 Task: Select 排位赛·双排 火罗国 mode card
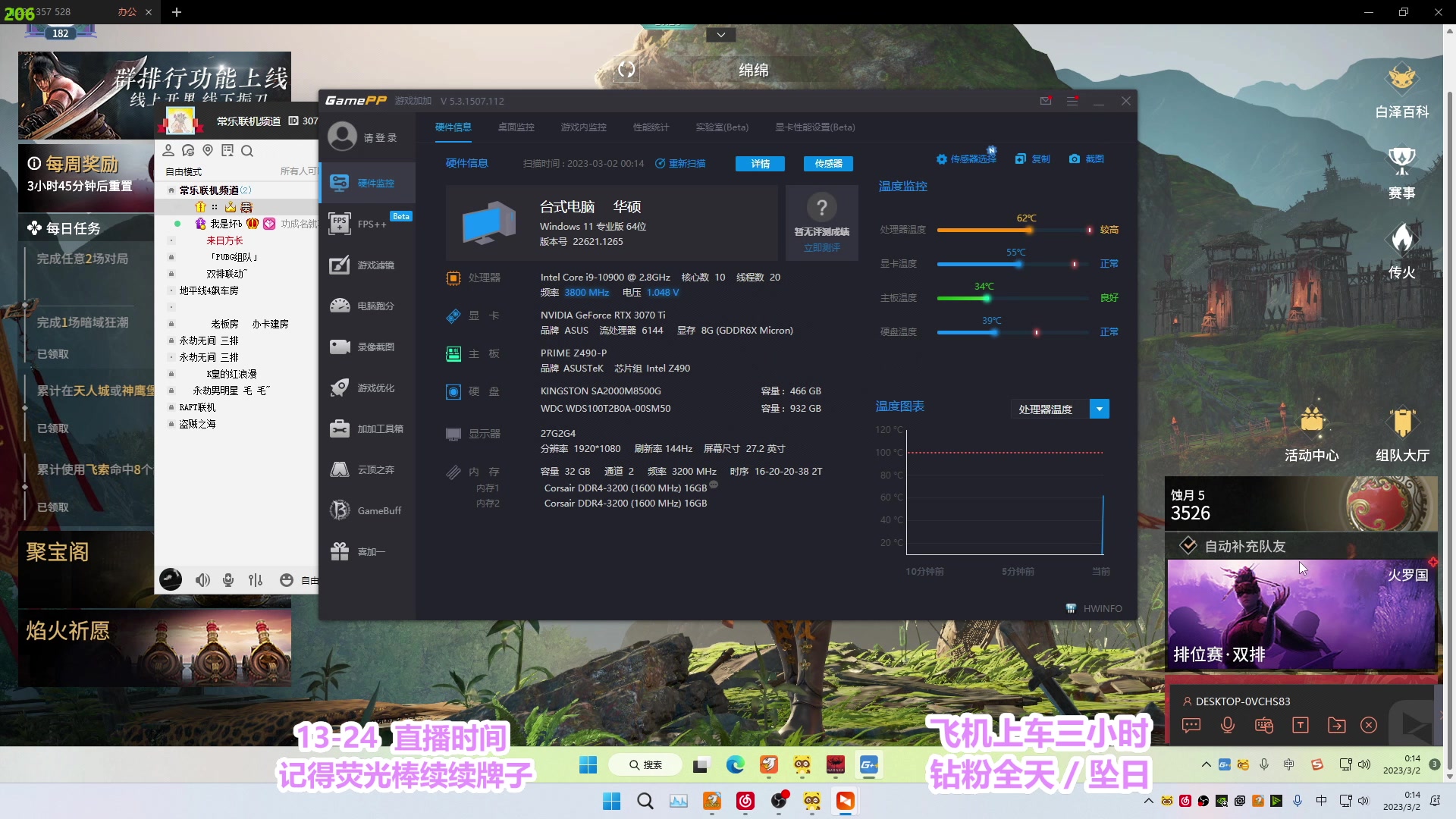[x=1301, y=615]
